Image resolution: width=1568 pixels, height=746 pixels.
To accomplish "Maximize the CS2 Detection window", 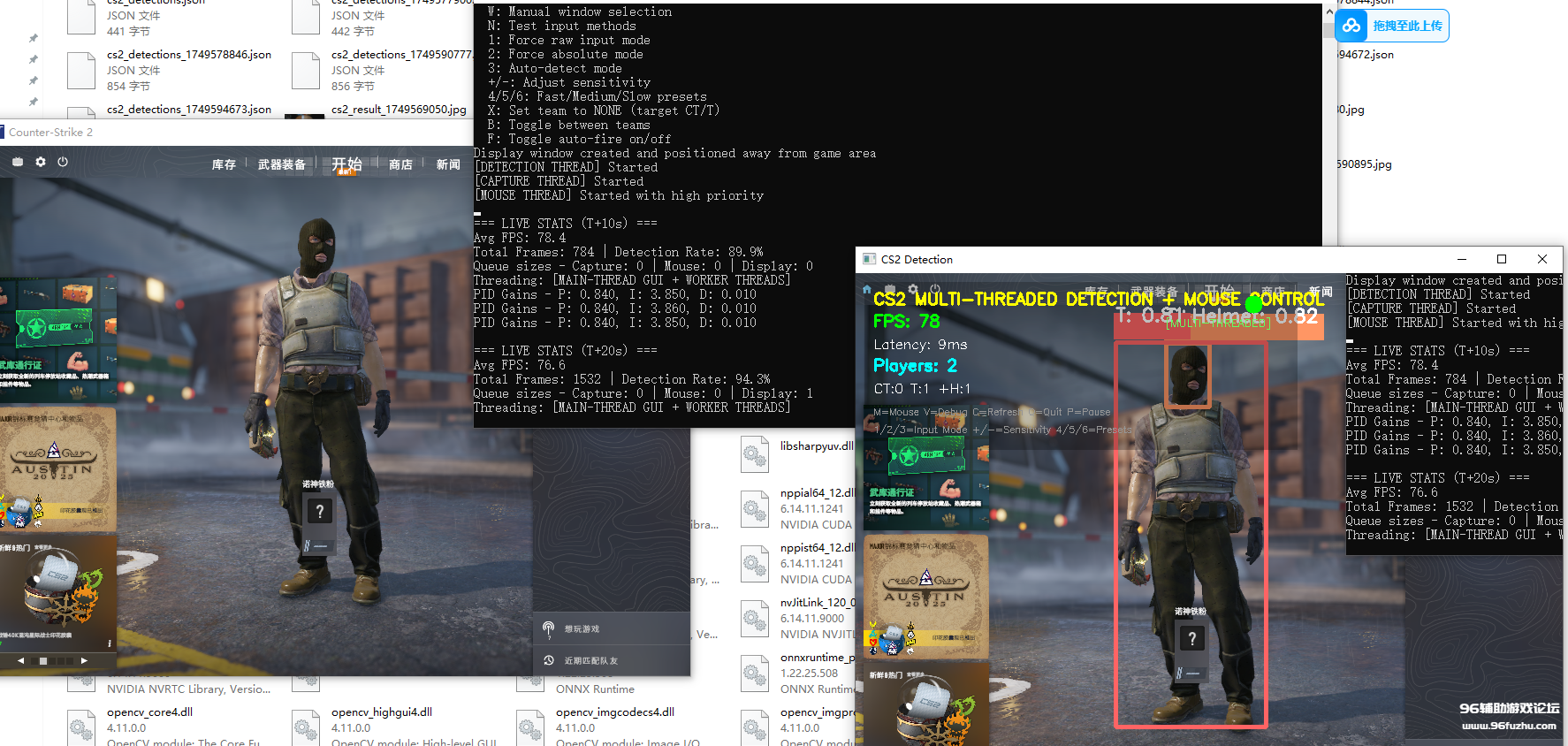I will click(x=1502, y=259).
